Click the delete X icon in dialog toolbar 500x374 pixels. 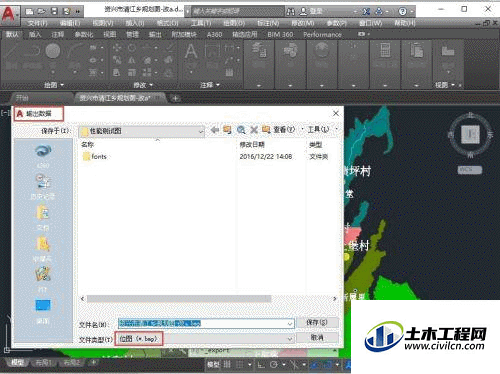(x=254, y=130)
